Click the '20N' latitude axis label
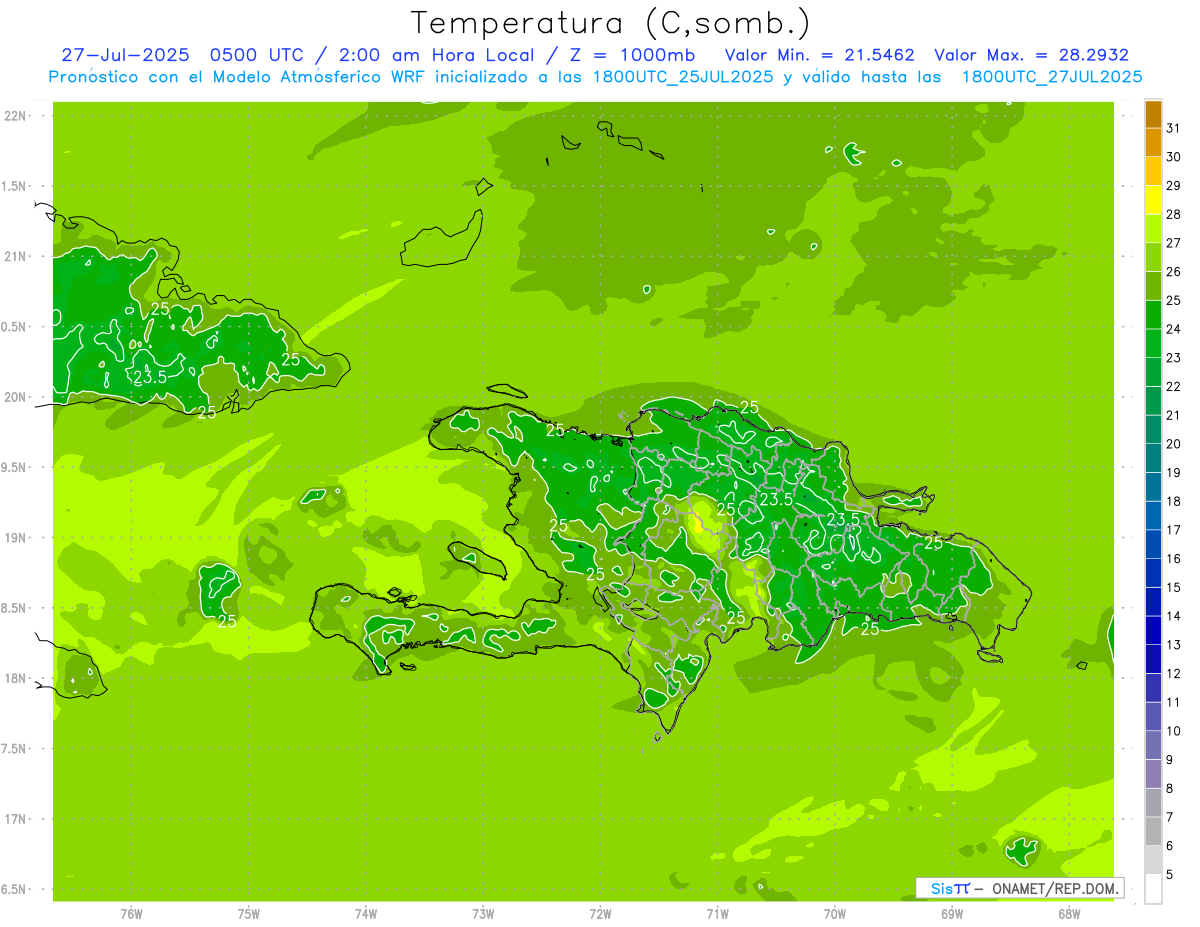The height and width of the screenshot is (927, 1200). coord(17,397)
